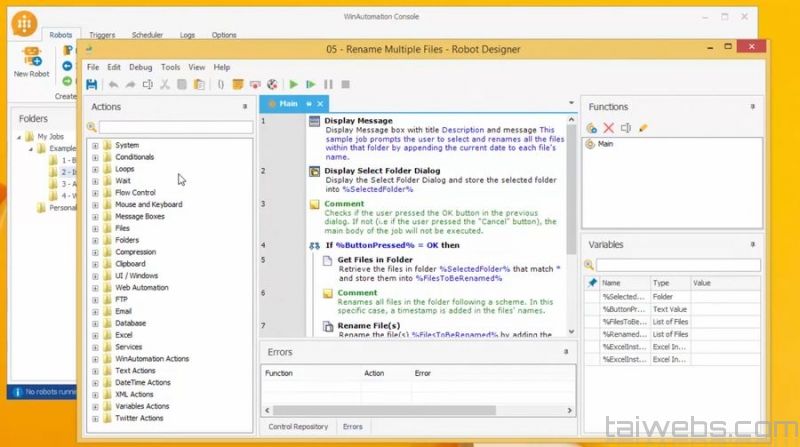Click the pencil edit icon in Functions panel
The height and width of the screenshot is (447, 800).
click(x=643, y=128)
